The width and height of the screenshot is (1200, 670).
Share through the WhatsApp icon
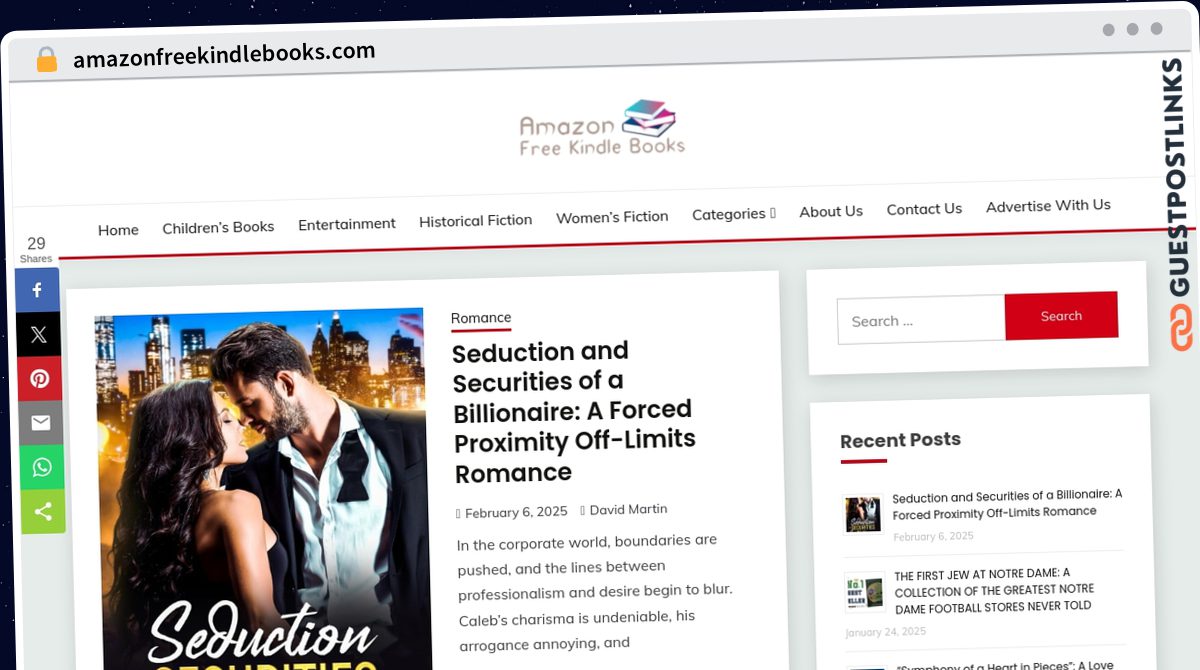pyautogui.click(x=41, y=467)
